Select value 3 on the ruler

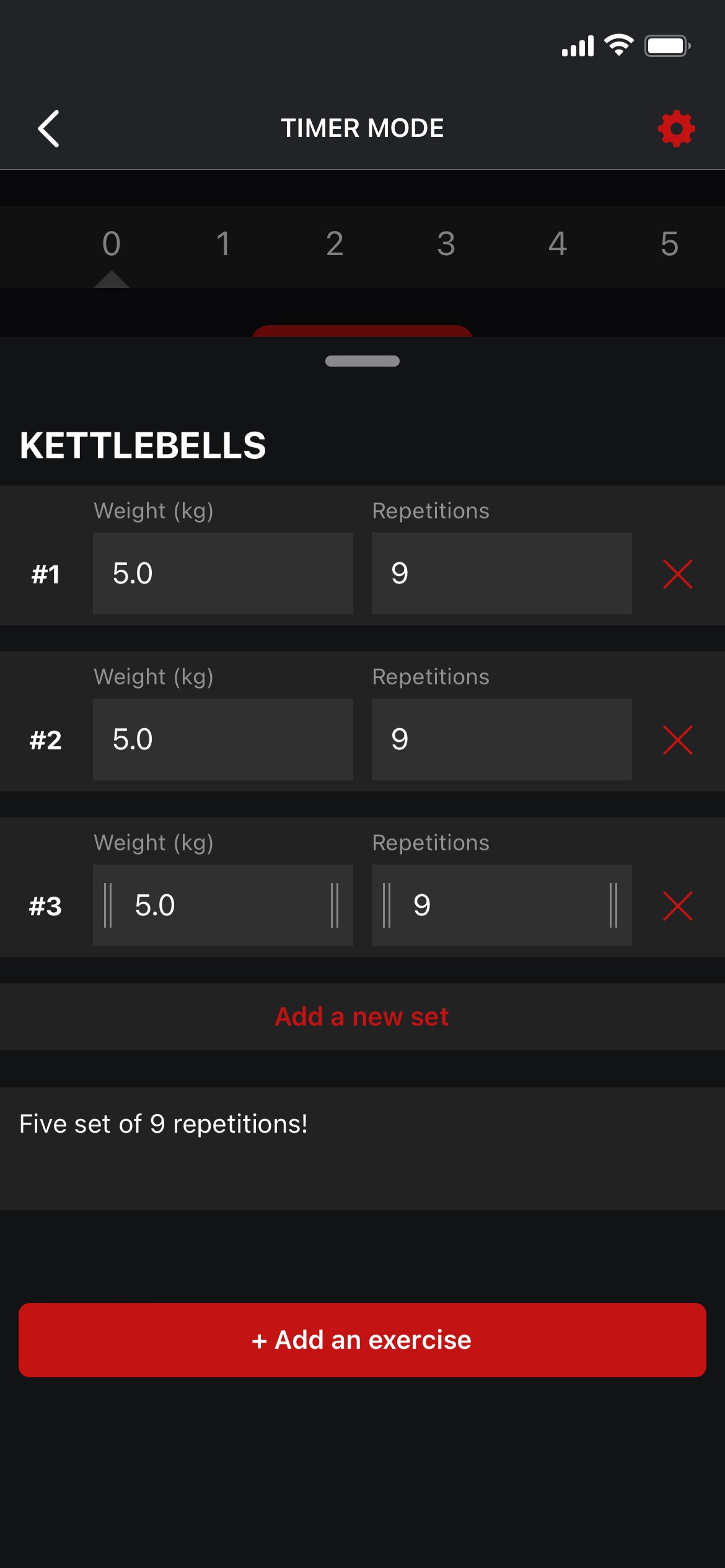coord(446,243)
